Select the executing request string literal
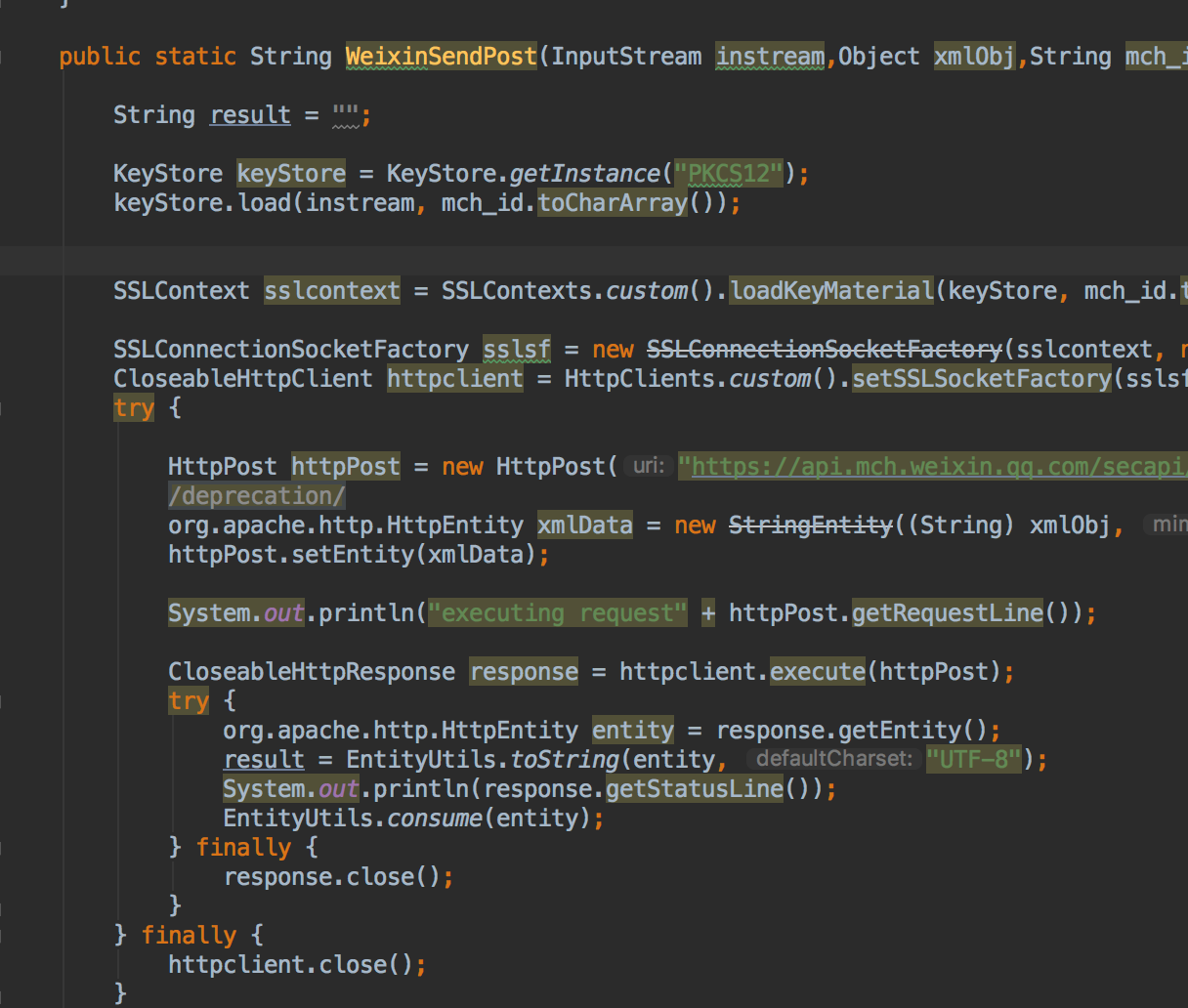Image resolution: width=1188 pixels, height=1008 pixels. (558, 612)
